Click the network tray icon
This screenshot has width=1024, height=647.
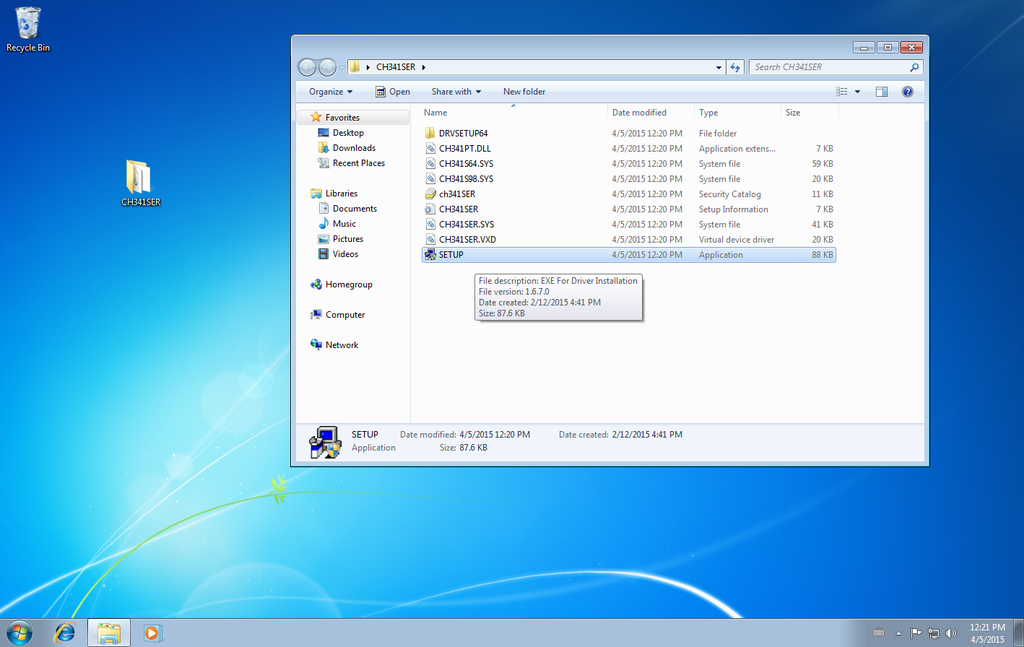[934, 633]
